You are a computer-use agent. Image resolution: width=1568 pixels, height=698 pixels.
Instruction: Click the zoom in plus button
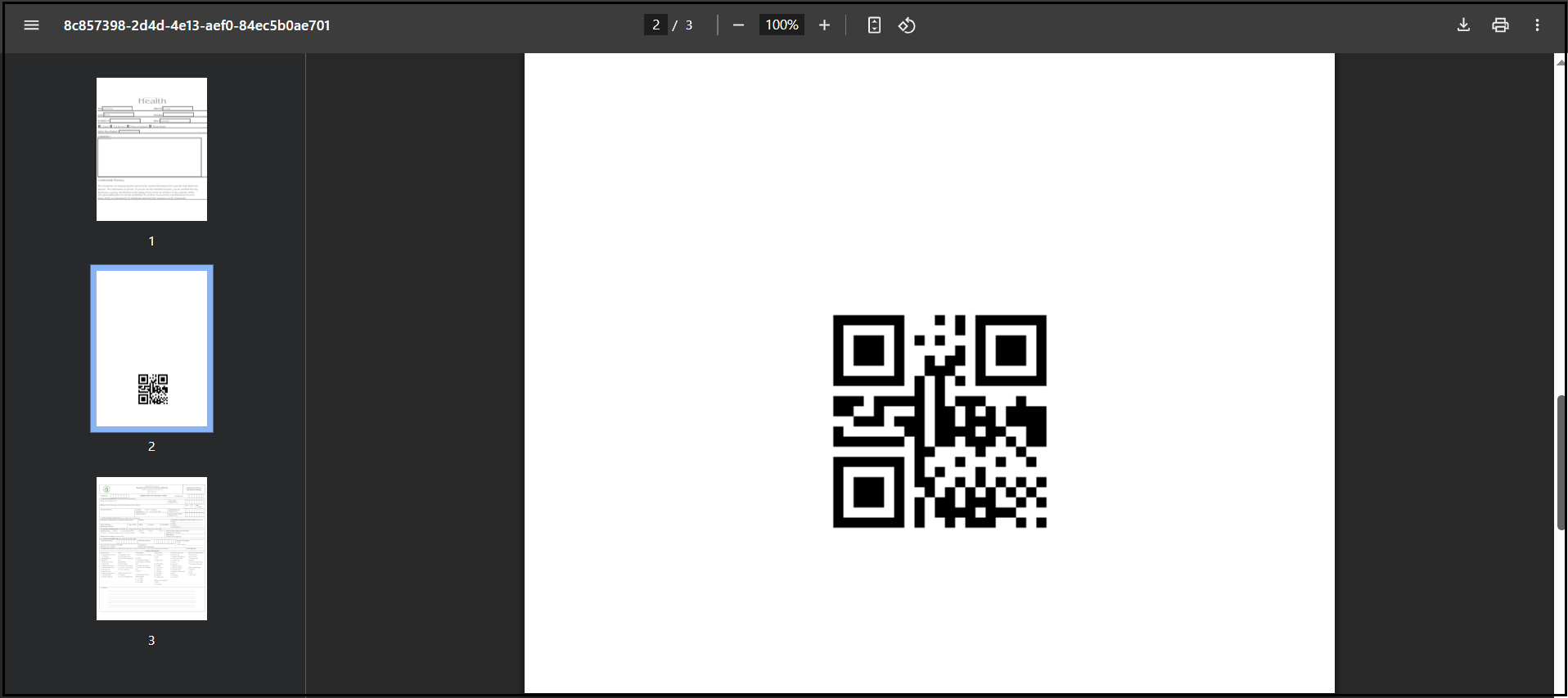point(824,25)
